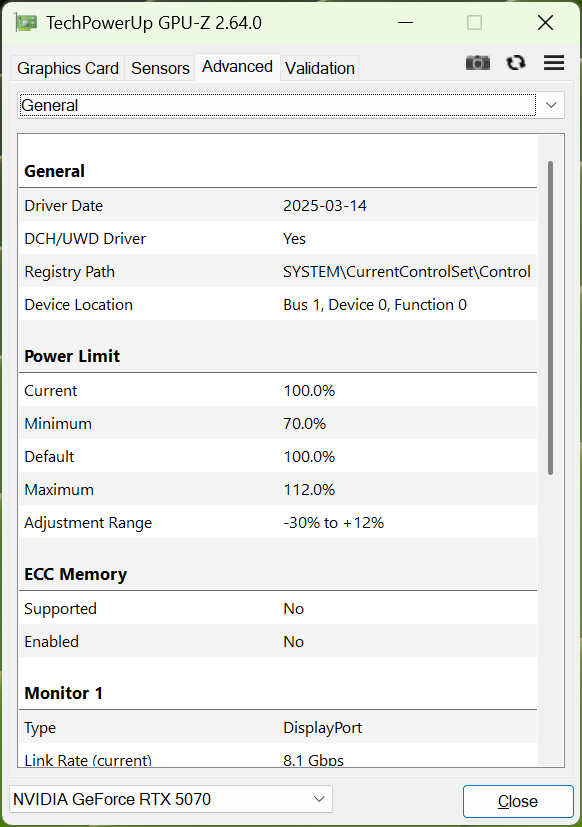Click the vertical scrollbar thumb

[x=550, y=318]
